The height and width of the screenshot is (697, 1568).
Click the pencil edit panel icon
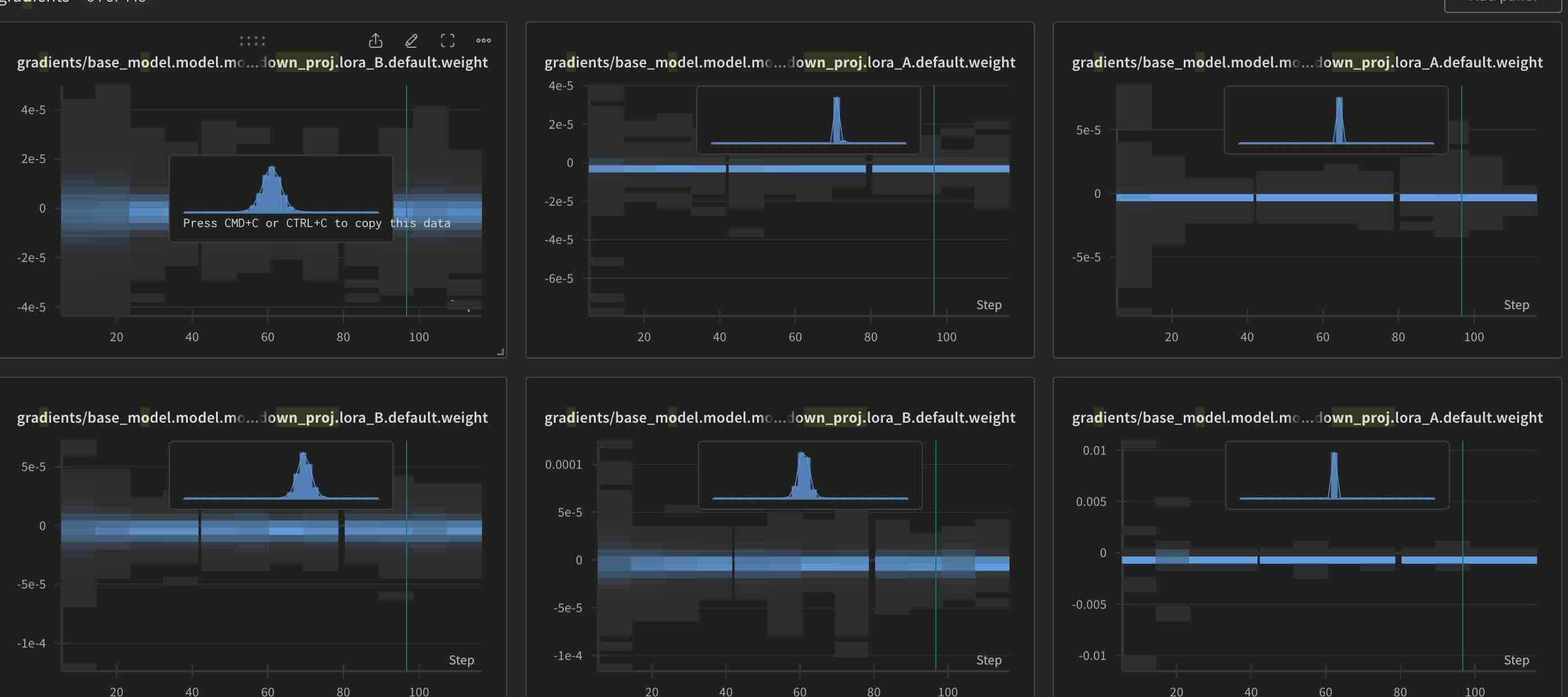coord(412,40)
